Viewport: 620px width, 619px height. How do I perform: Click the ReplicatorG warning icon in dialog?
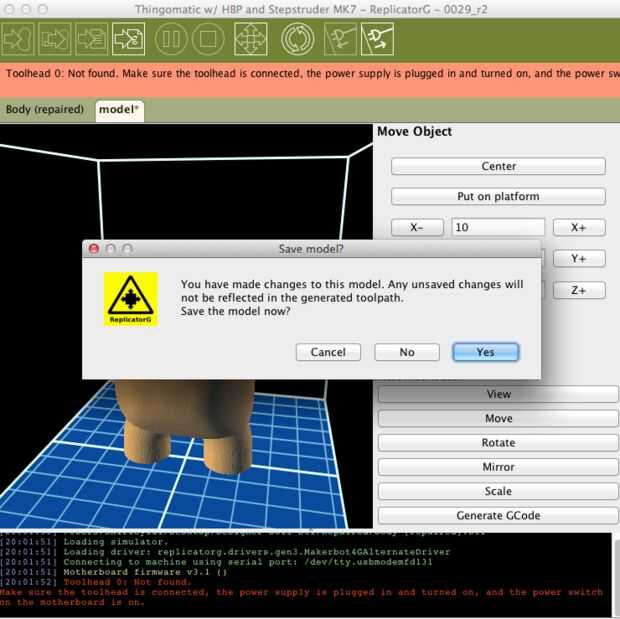click(131, 299)
